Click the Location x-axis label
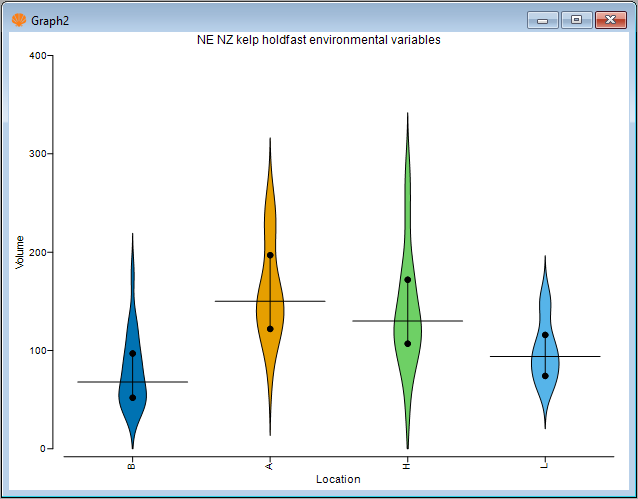Screen dimensions: 638x499 338,479
